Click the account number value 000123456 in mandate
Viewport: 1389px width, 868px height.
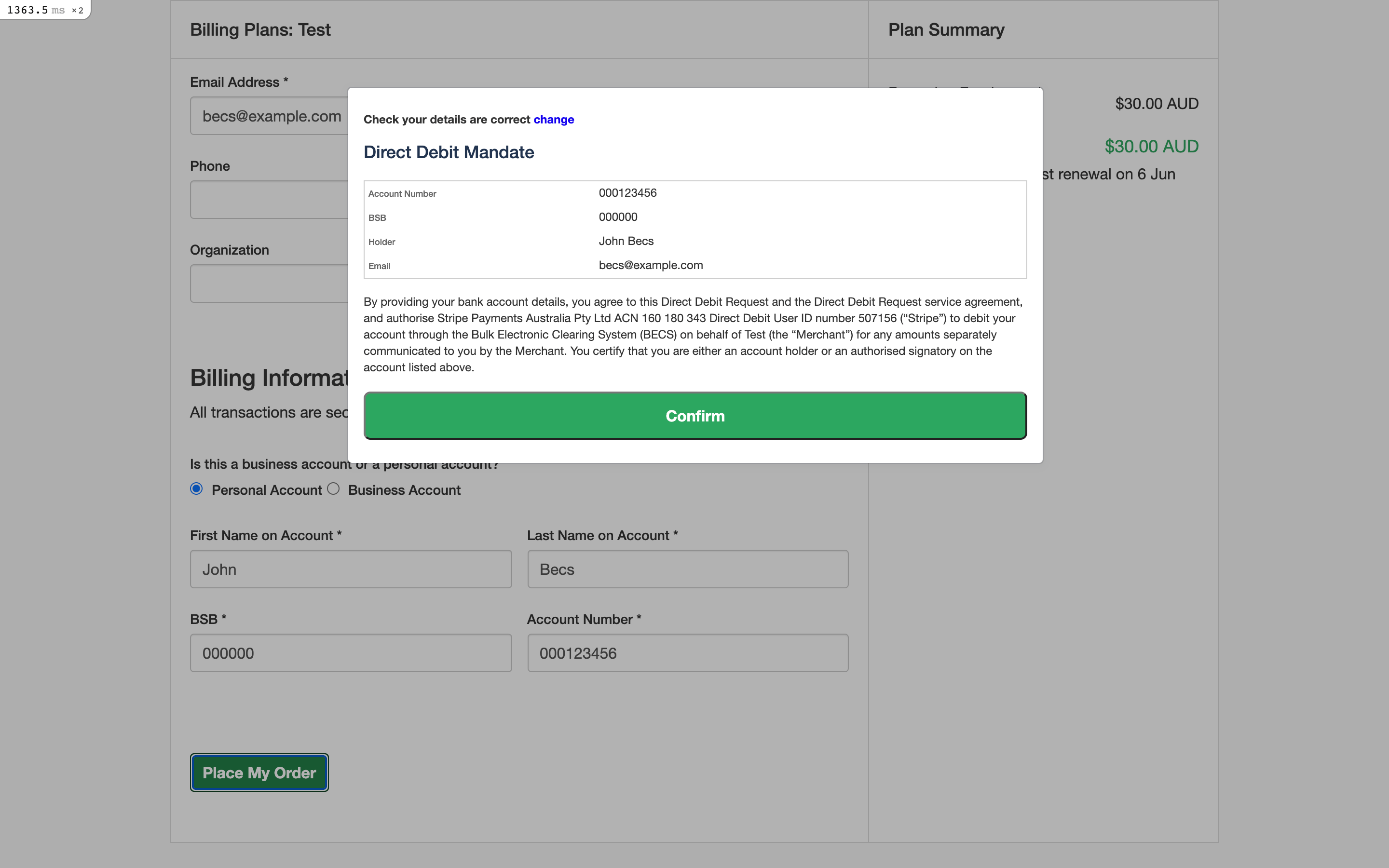click(627, 193)
